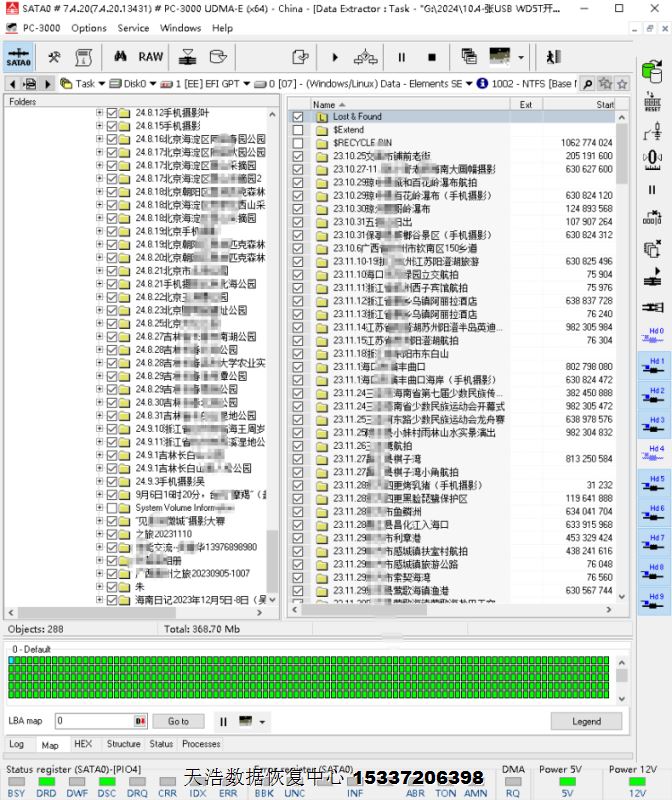
Task: Expand the 24.8.12 folder tree node
Action: 99,113
